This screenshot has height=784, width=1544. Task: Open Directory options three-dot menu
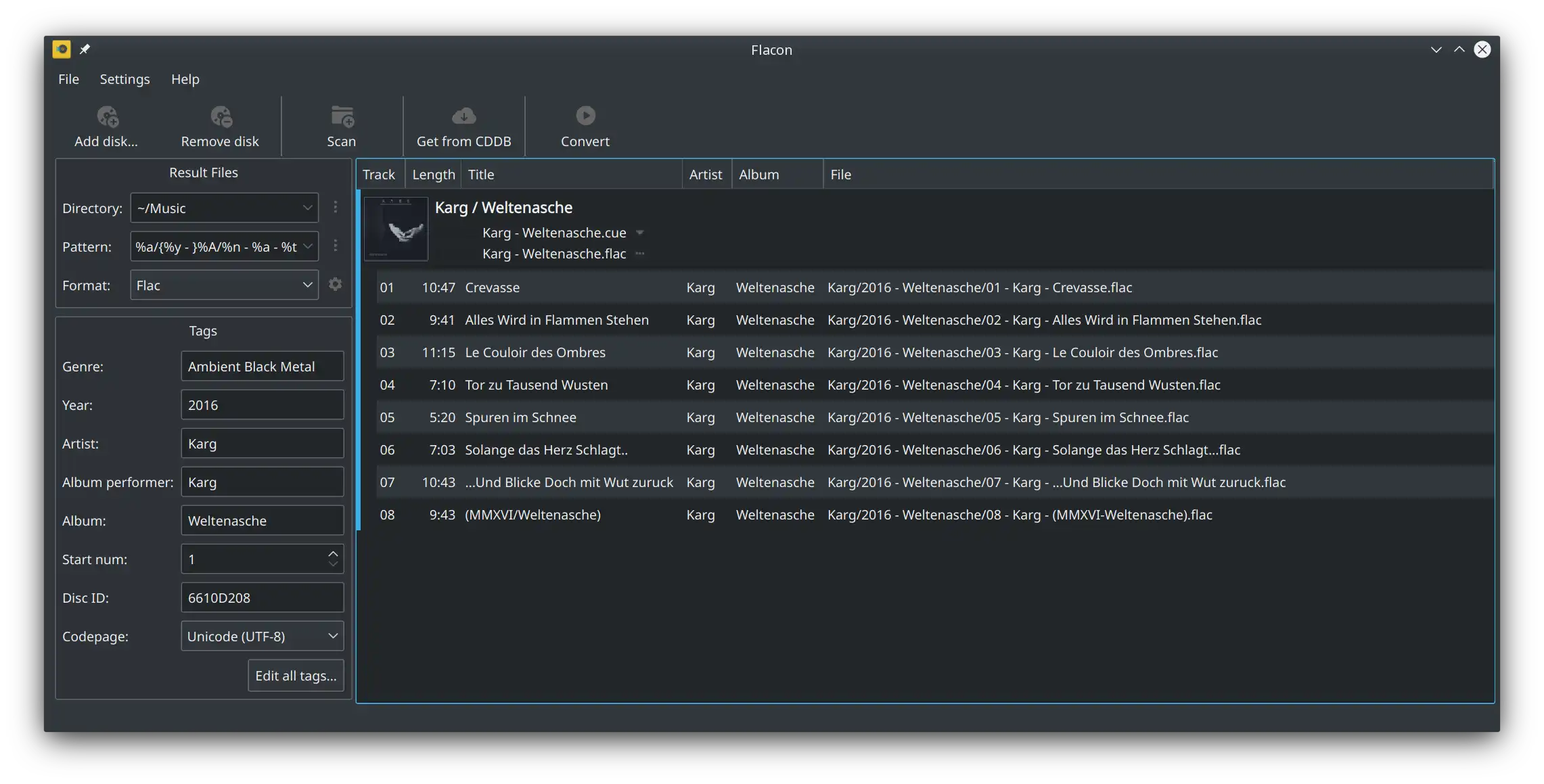335,207
